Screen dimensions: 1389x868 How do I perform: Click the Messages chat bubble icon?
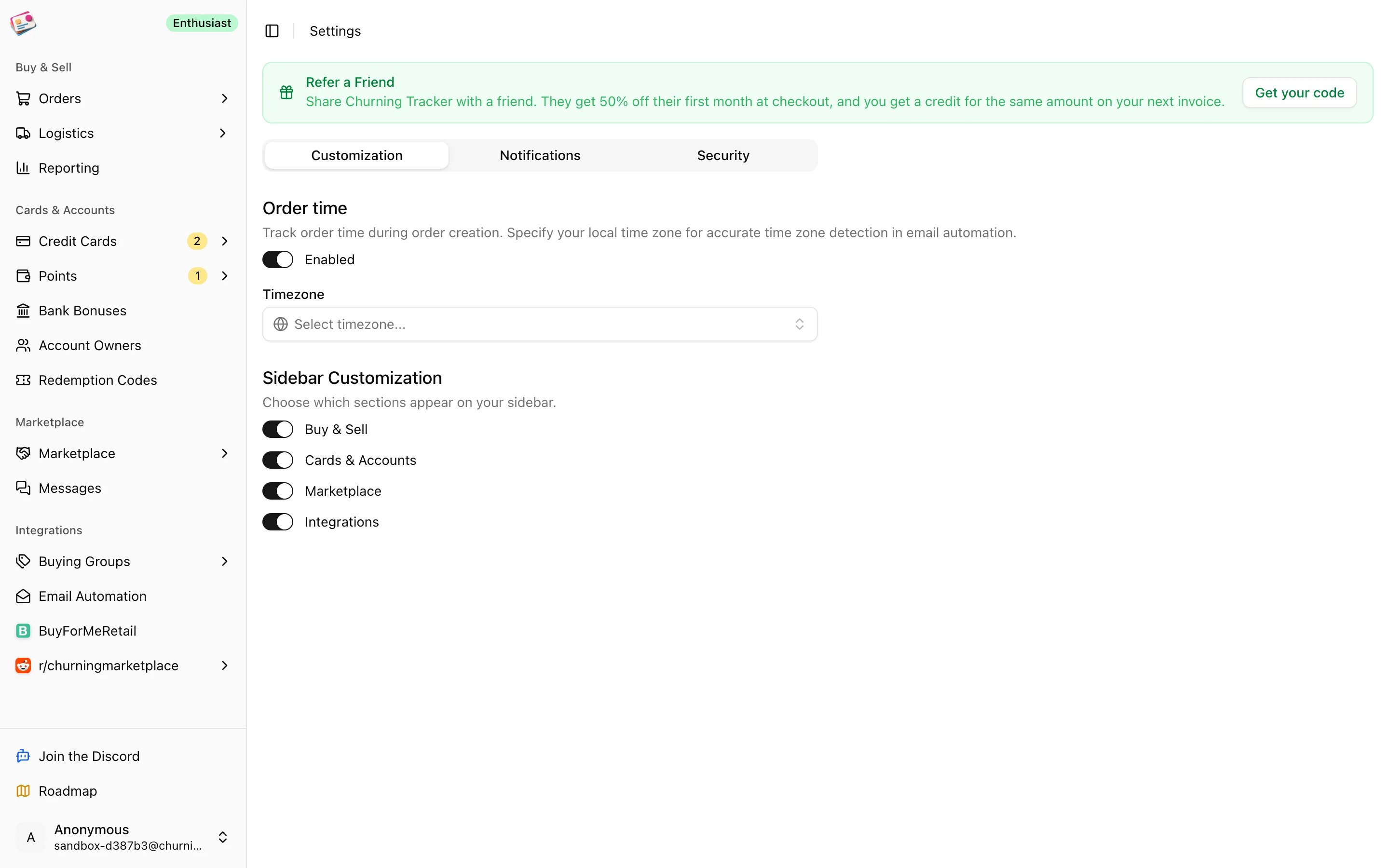[23, 488]
